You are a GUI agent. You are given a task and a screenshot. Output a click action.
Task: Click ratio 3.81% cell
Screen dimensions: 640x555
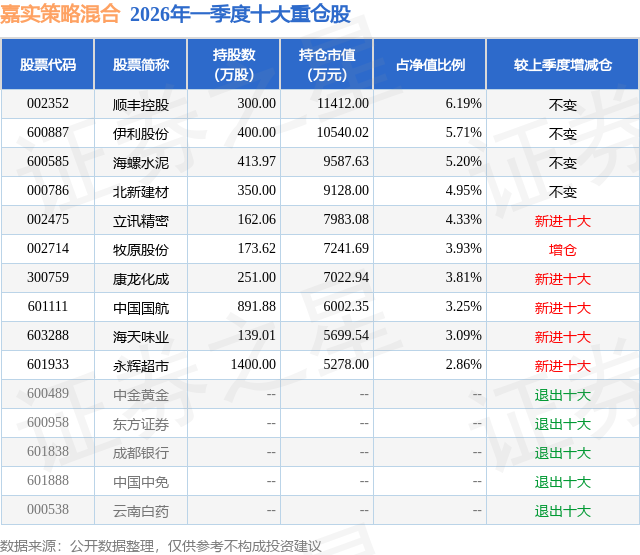click(463, 278)
